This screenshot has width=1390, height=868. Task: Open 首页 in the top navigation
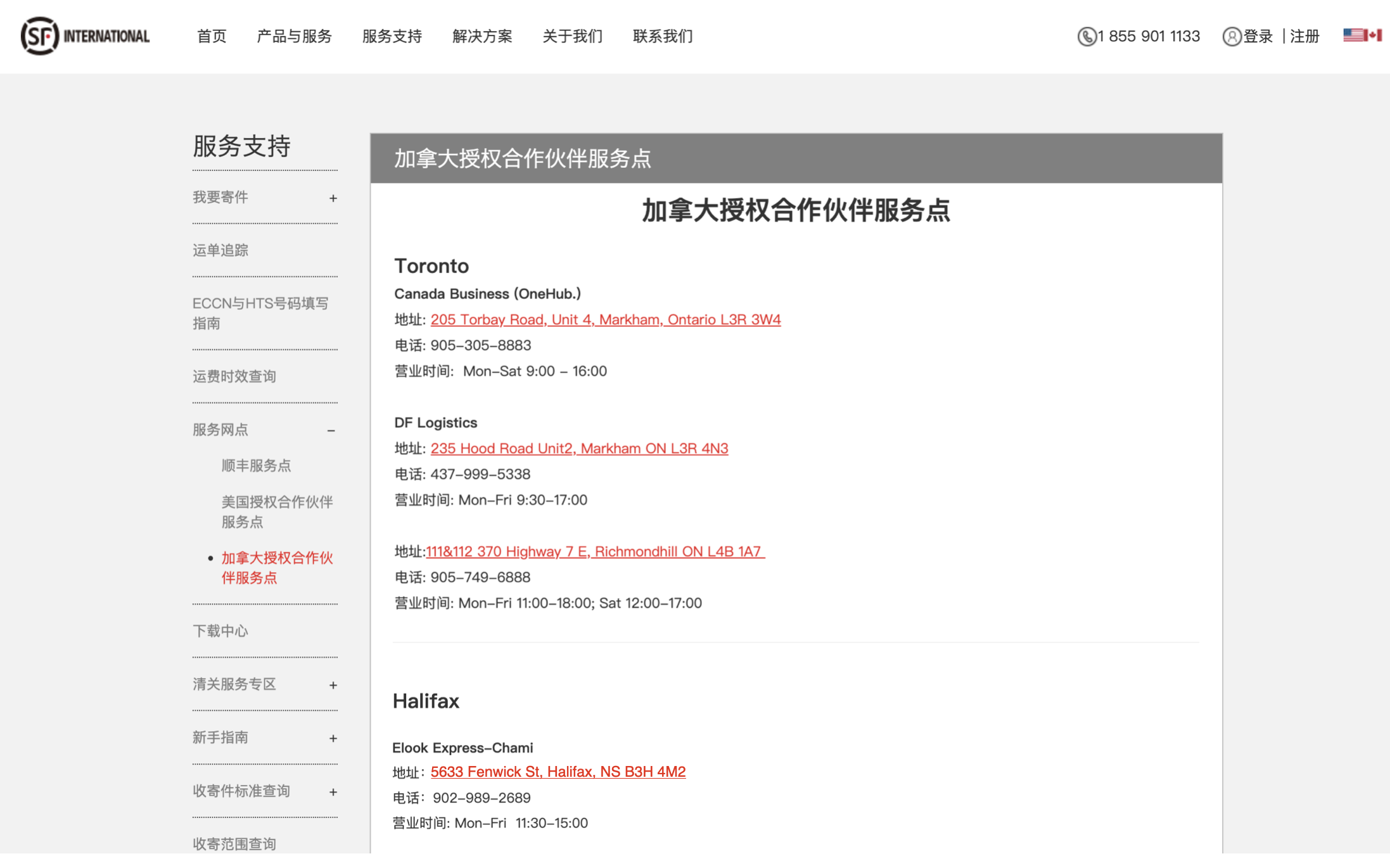click(212, 37)
